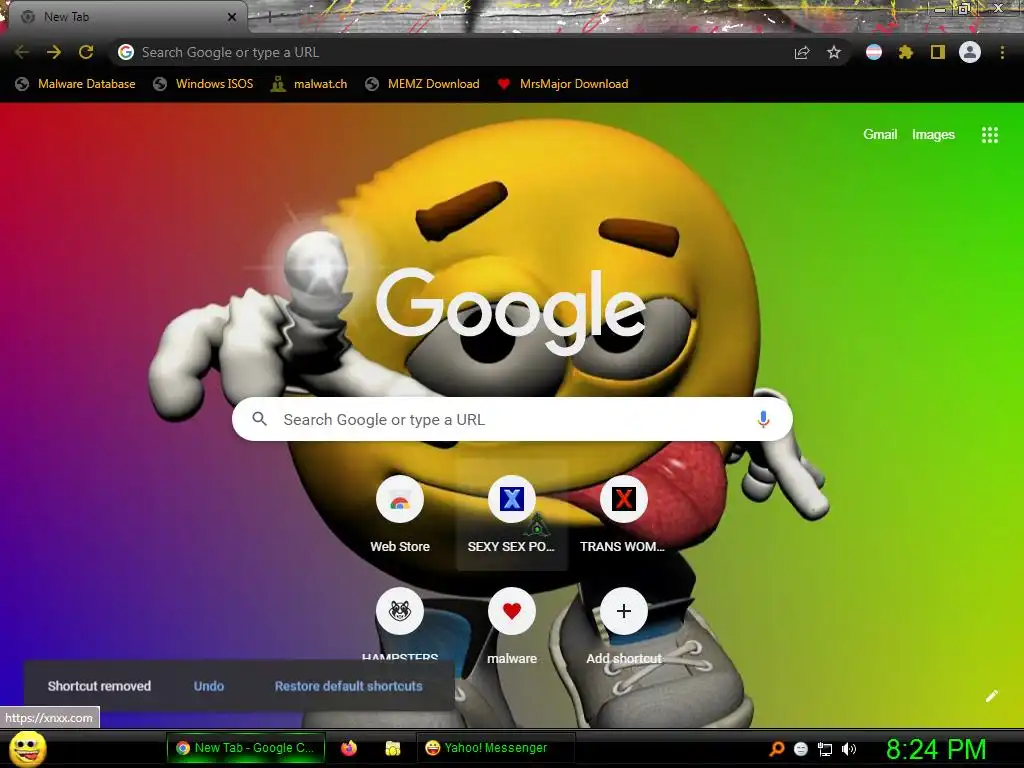Image resolution: width=1024 pixels, height=768 pixels.
Task: Open Malware Database bookmark
Action: (x=76, y=84)
